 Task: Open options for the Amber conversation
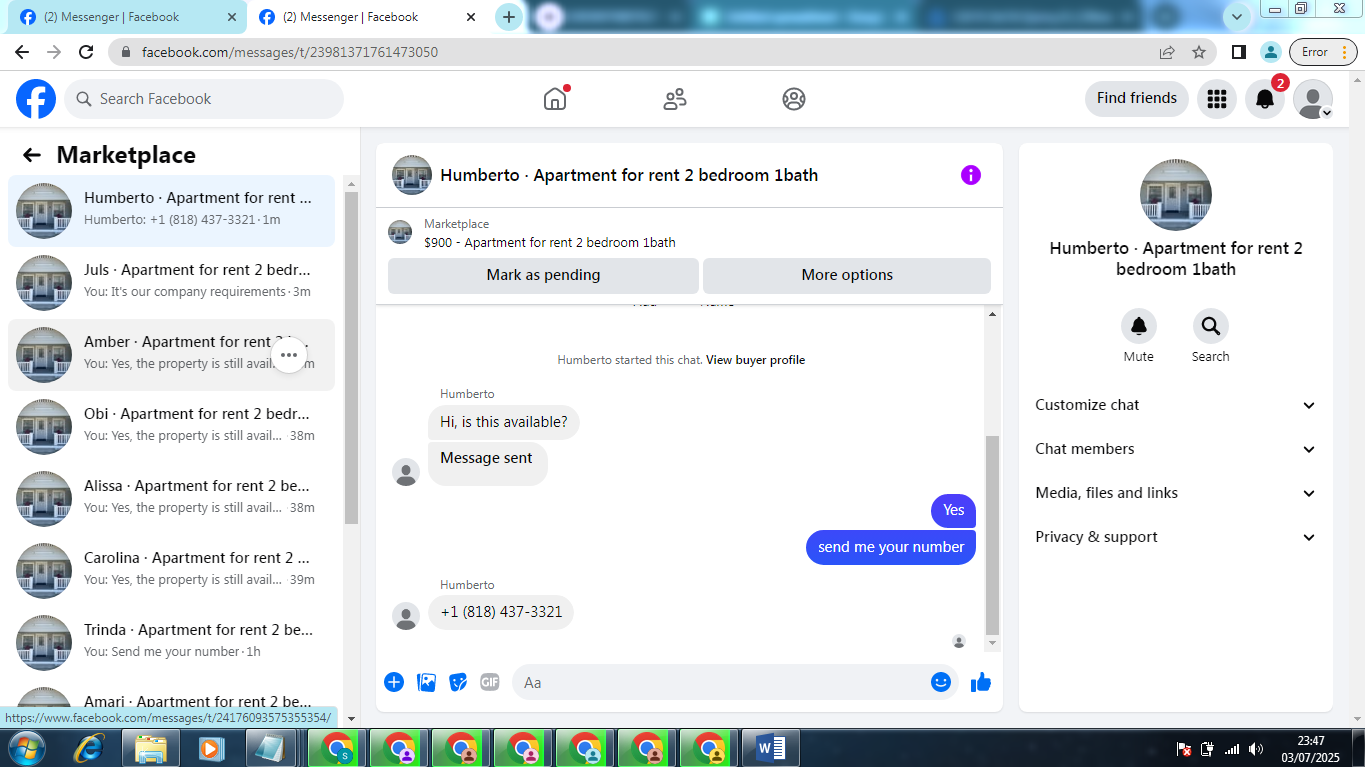[289, 354]
